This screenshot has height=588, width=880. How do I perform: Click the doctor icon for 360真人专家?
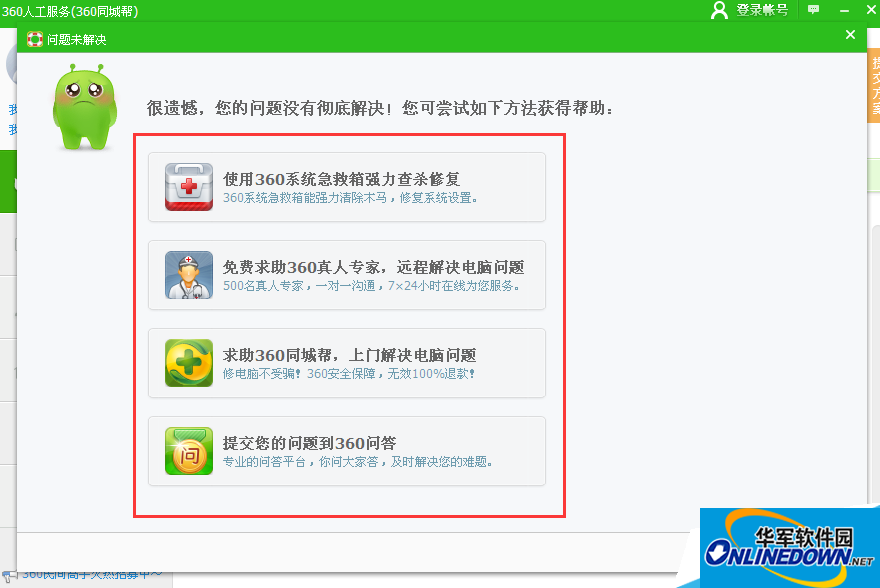point(188,273)
